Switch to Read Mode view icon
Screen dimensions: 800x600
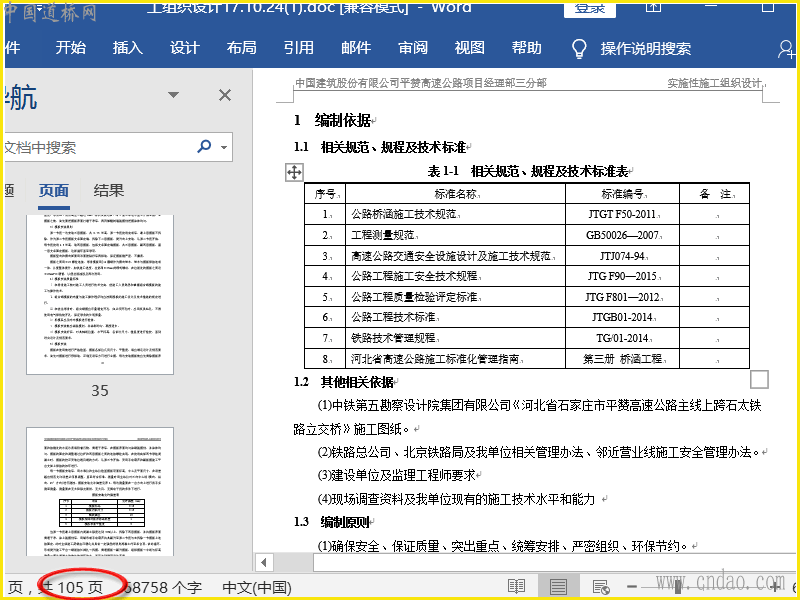point(516,587)
